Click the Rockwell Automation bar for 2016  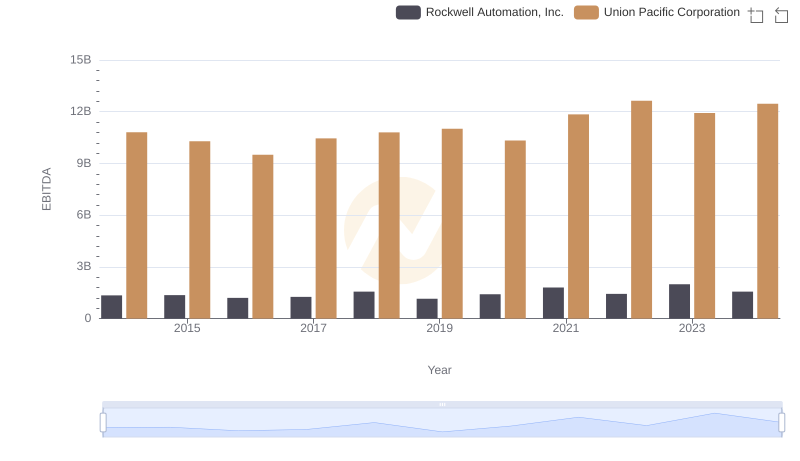[238, 308]
